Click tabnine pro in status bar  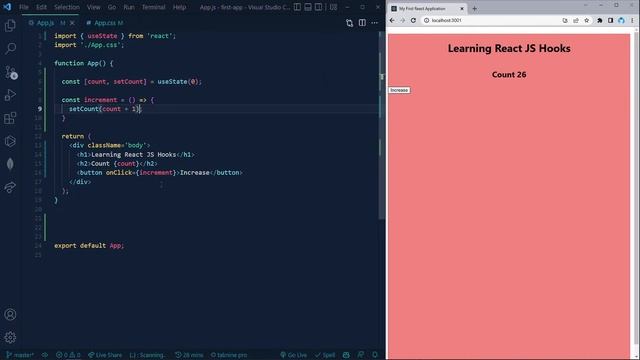tap(229, 355)
